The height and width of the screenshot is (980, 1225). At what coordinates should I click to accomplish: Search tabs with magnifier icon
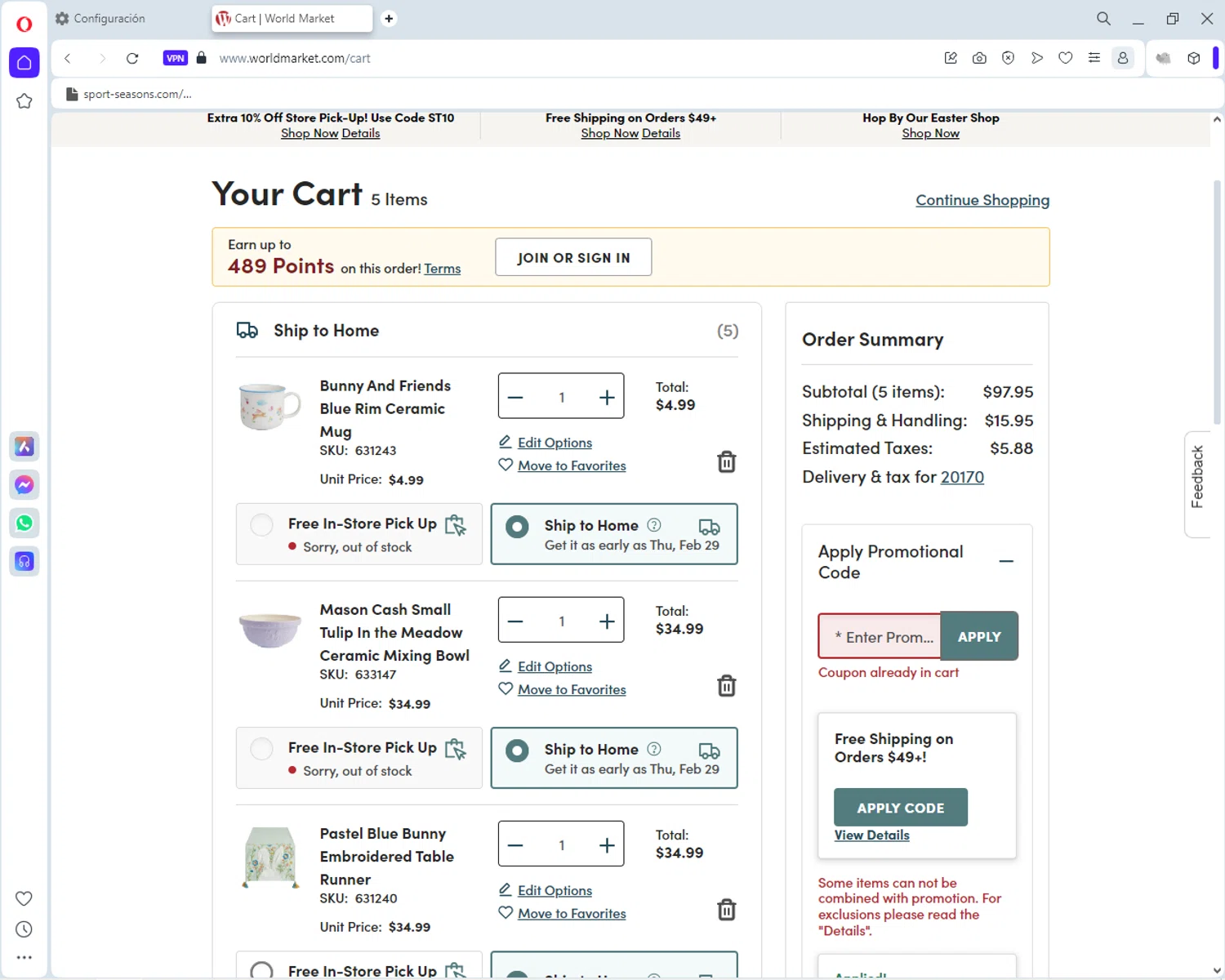[x=1103, y=18]
